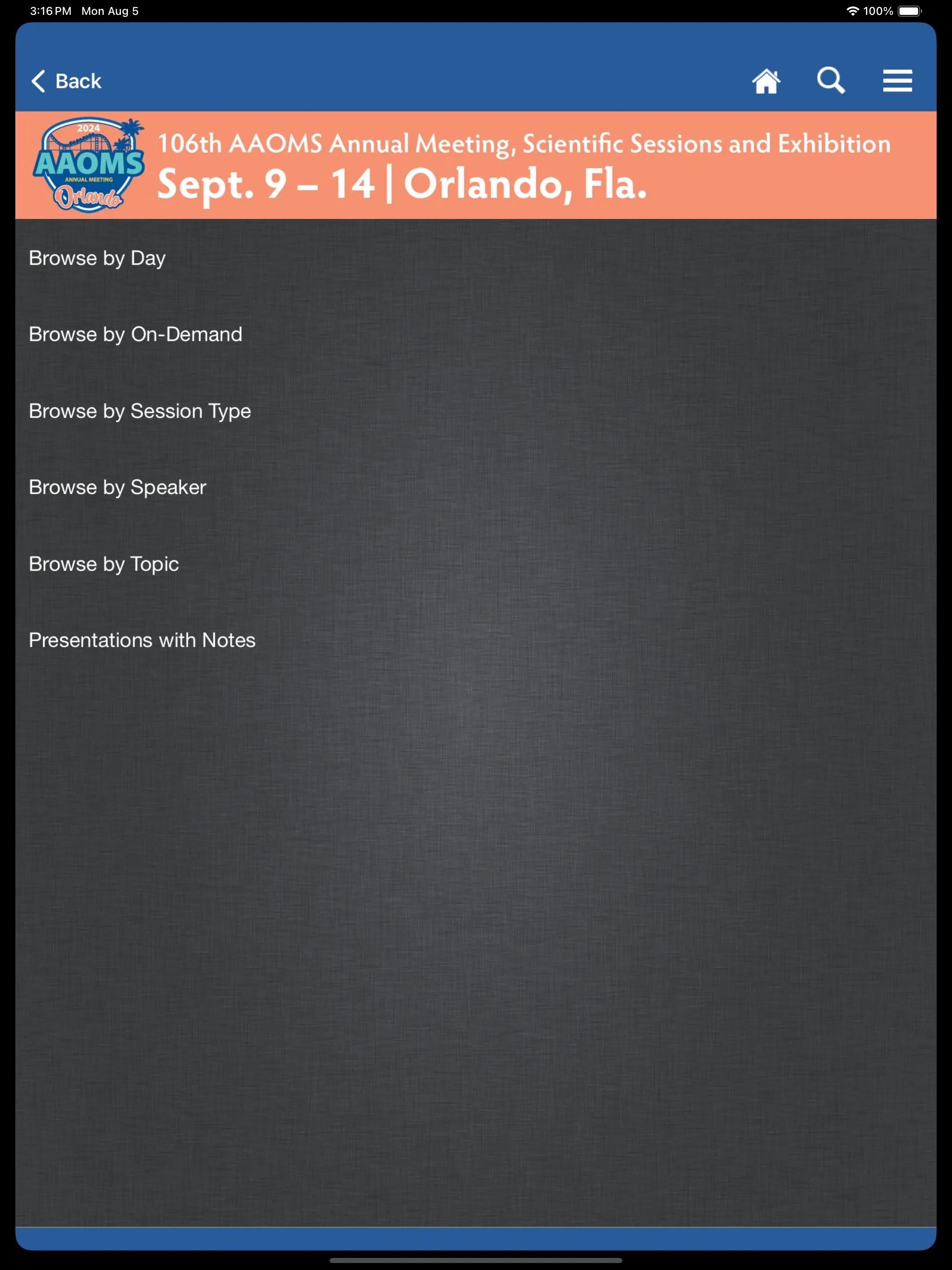This screenshot has width=952, height=1270.
Task: Expand Browse by Session Type list
Action: (139, 410)
